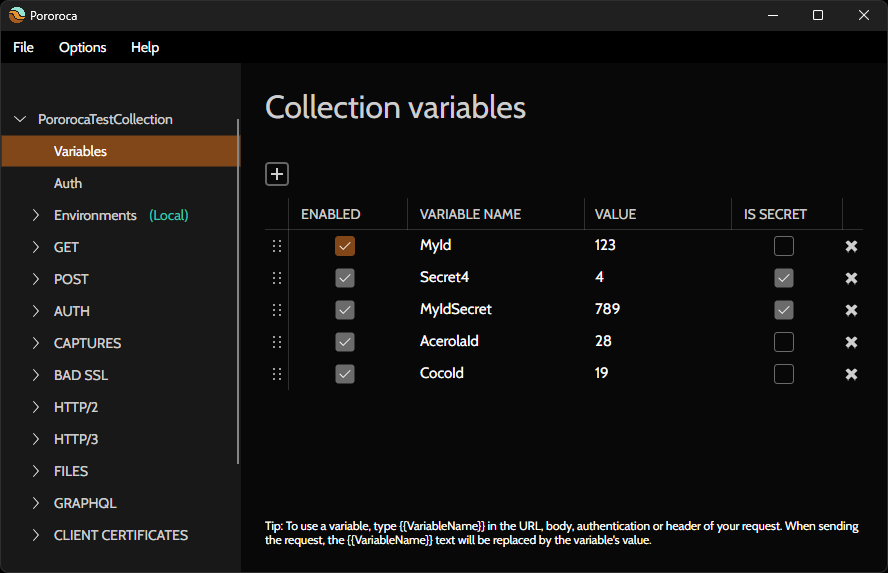Image resolution: width=888 pixels, height=573 pixels.
Task: Disable the MyIdSecret variable
Action: pyautogui.click(x=345, y=310)
